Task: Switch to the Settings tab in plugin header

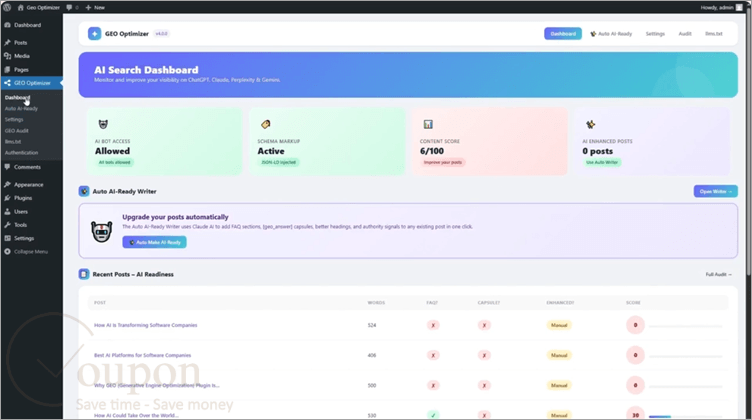Action: pyautogui.click(x=655, y=34)
